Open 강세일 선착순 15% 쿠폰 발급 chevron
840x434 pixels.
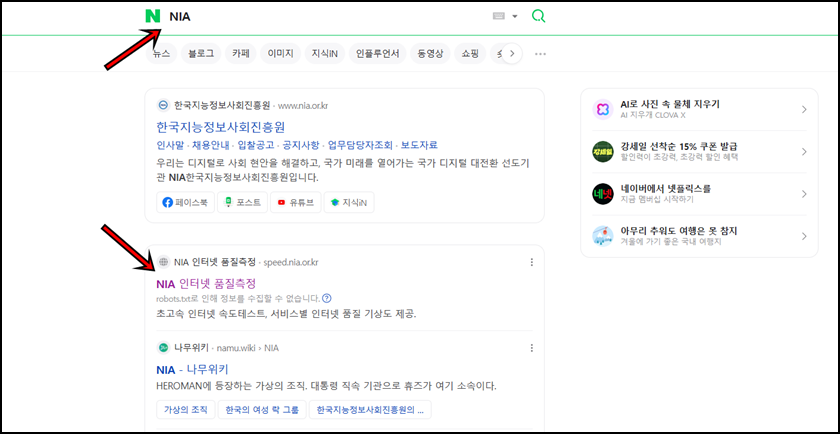[804, 152]
